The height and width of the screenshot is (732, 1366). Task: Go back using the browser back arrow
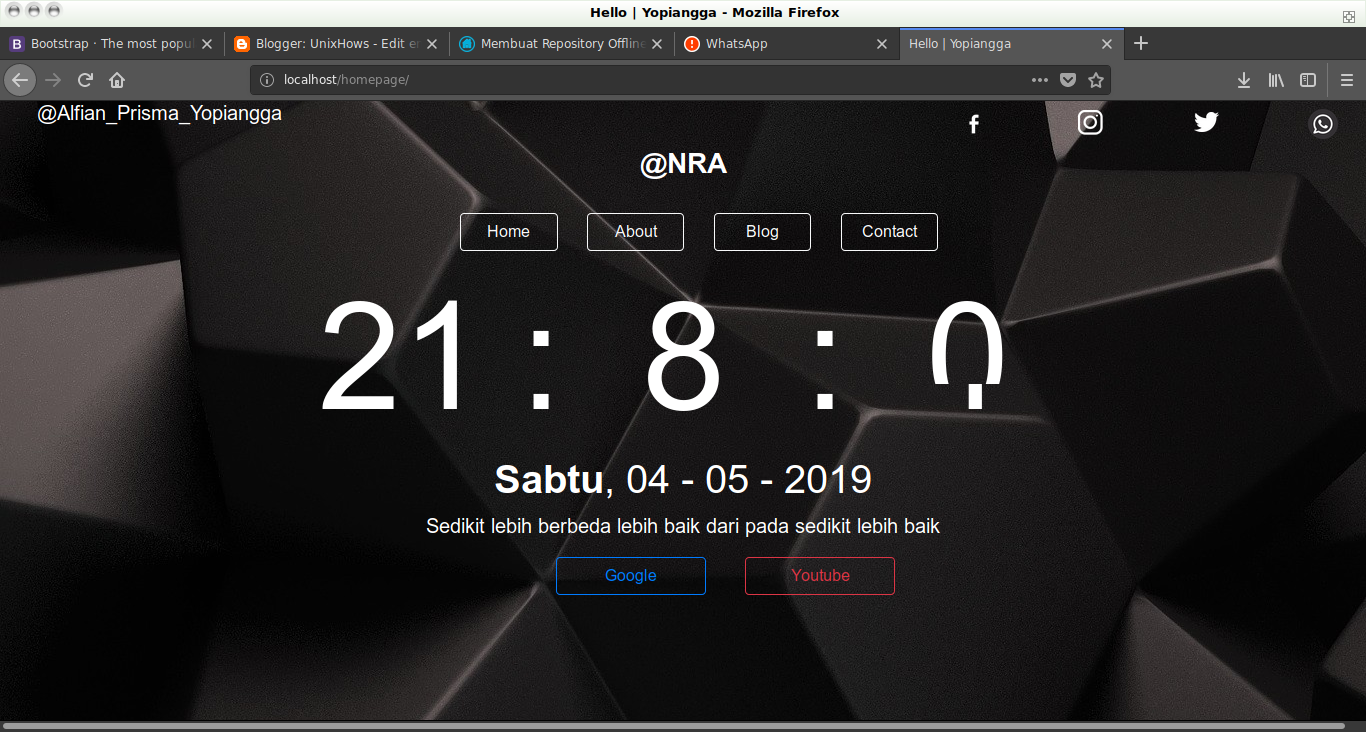coord(19,80)
